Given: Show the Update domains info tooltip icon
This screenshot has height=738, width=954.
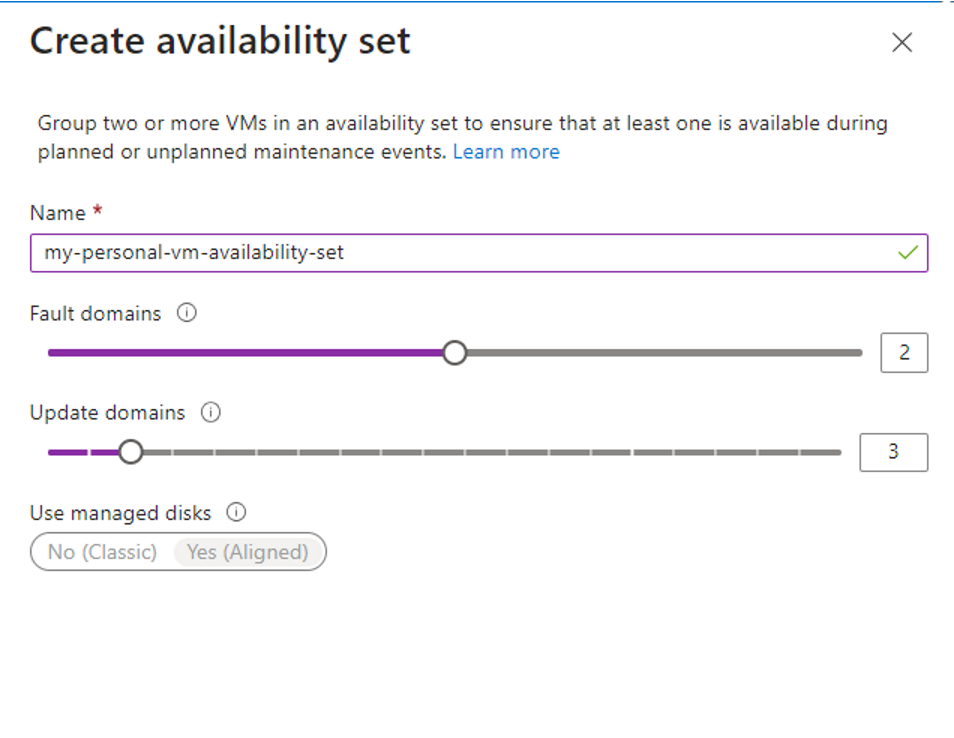Looking at the screenshot, I should point(211,412).
